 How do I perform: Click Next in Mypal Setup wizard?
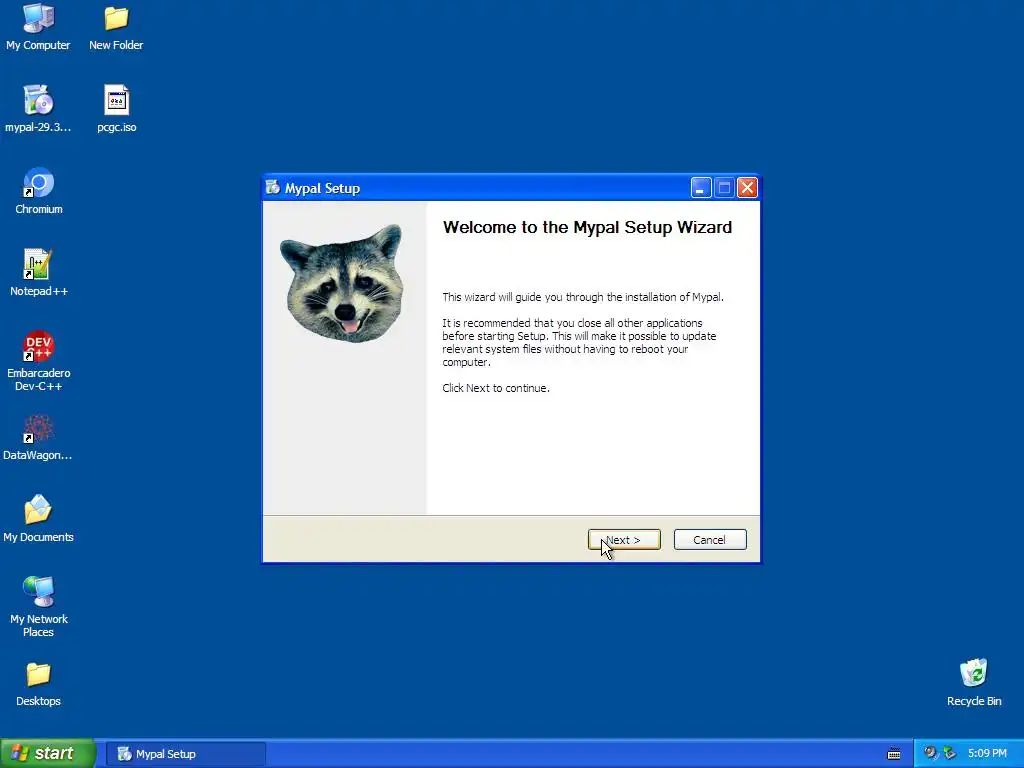(624, 540)
